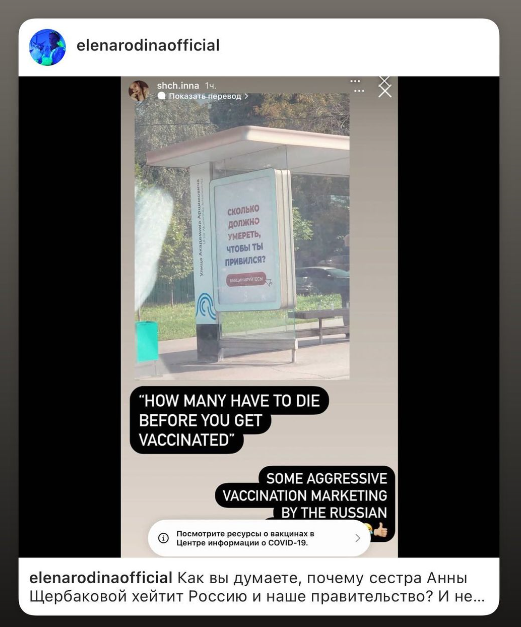Viewport: 521px width, 627px height.
Task: Expand the COVID-19 info banner chevron
Action: point(357,538)
